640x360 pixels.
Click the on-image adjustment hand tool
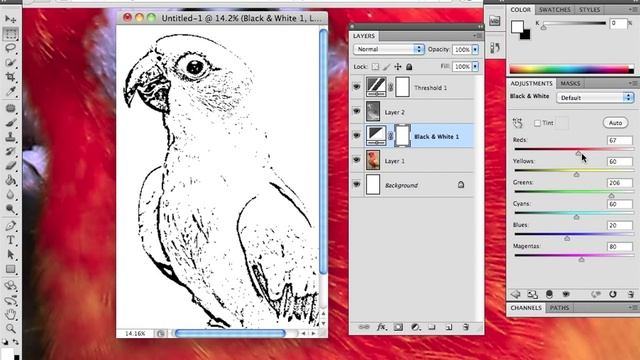click(x=518, y=122)
